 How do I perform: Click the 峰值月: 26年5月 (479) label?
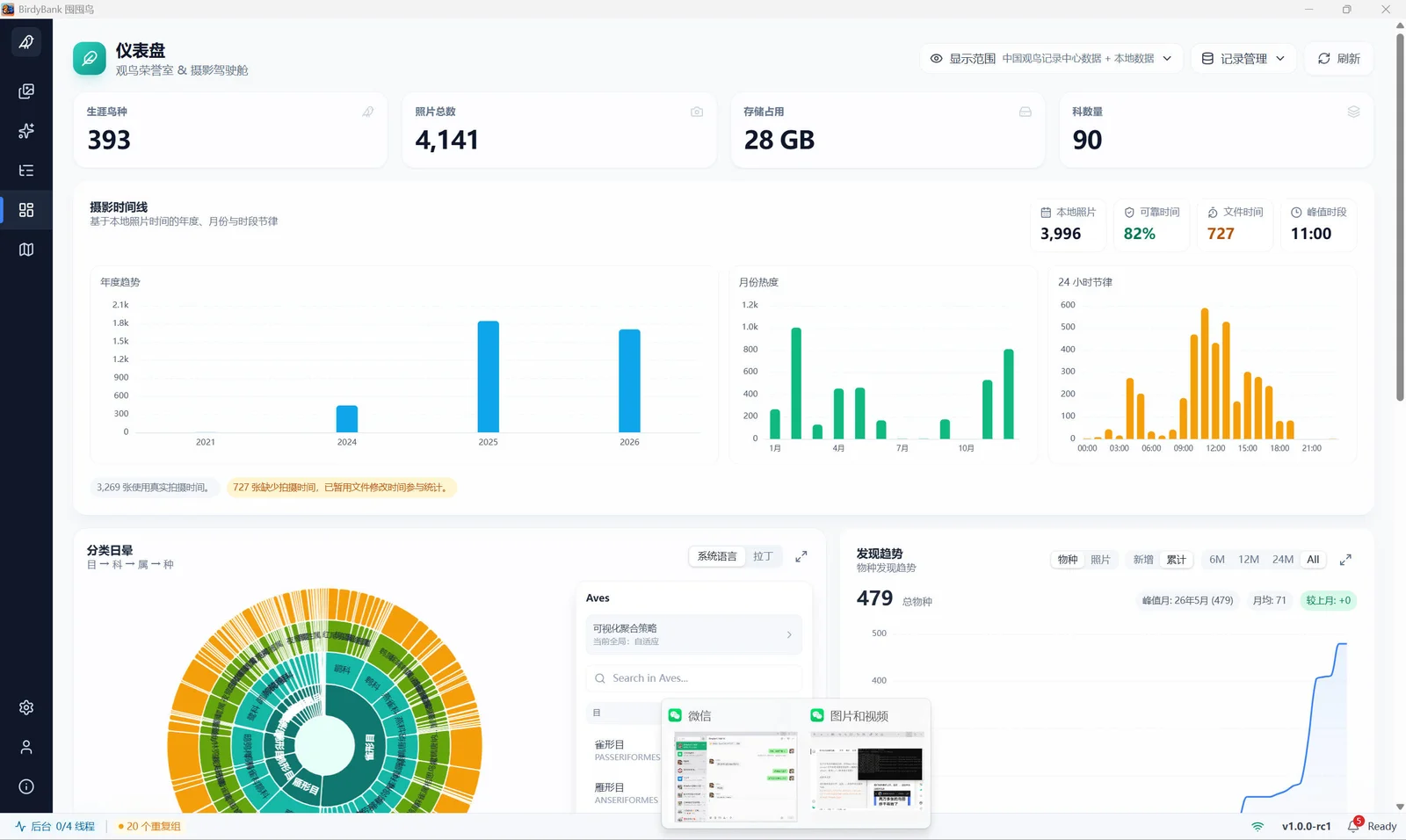[1187, 600]
